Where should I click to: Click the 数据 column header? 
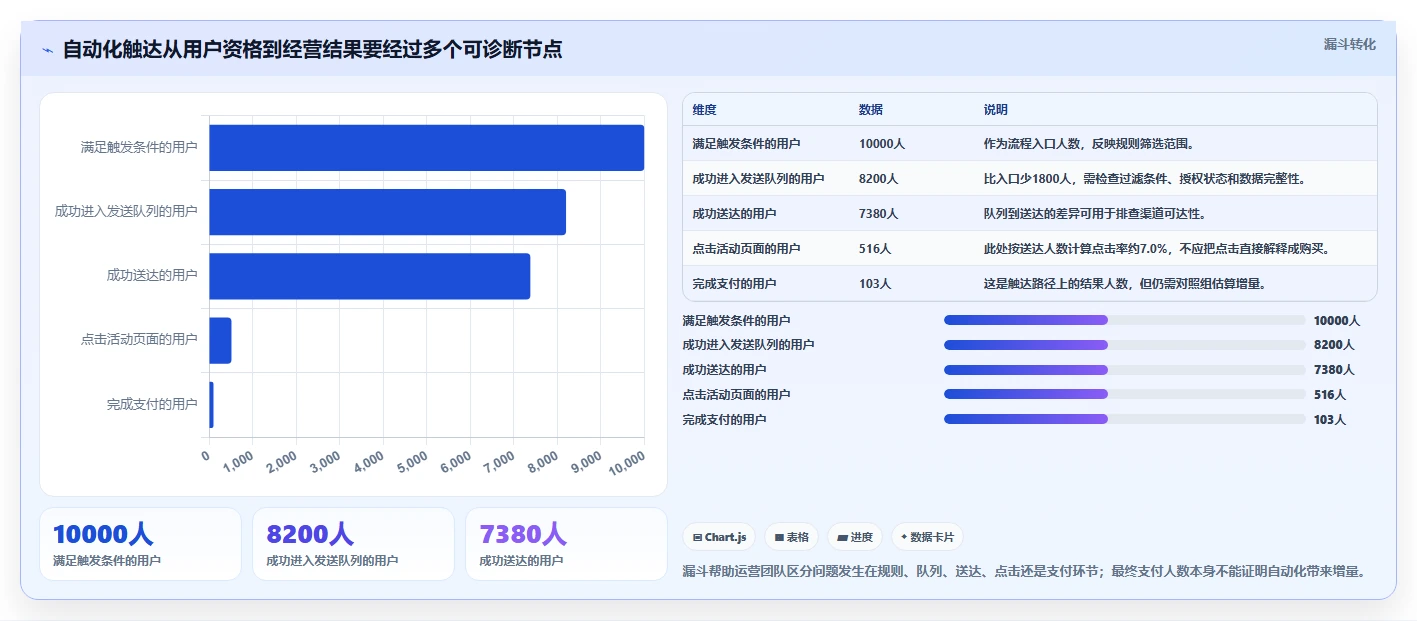871,110
